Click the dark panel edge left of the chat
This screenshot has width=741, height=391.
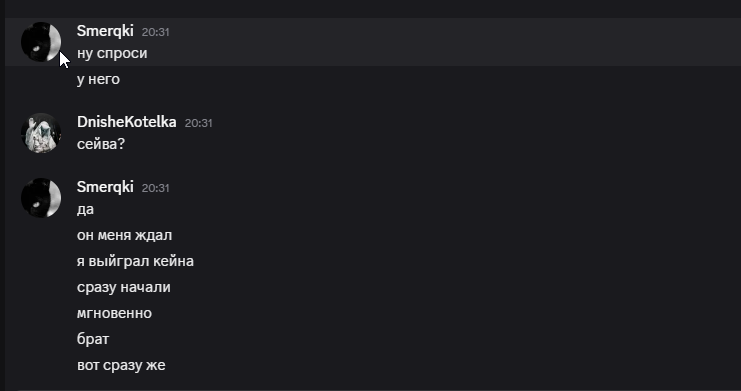click(2, 195)
